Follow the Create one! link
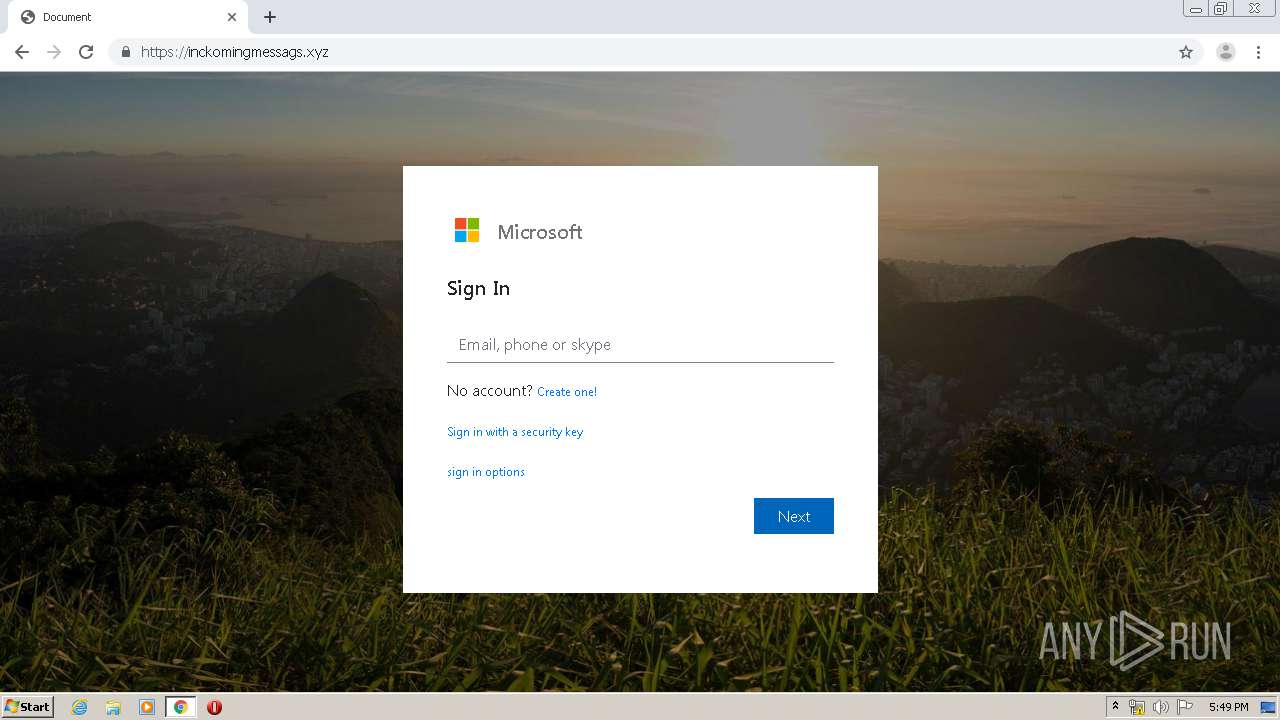Image resolution: width=1280 pixels, height=720 pixels. pos(567,392)
